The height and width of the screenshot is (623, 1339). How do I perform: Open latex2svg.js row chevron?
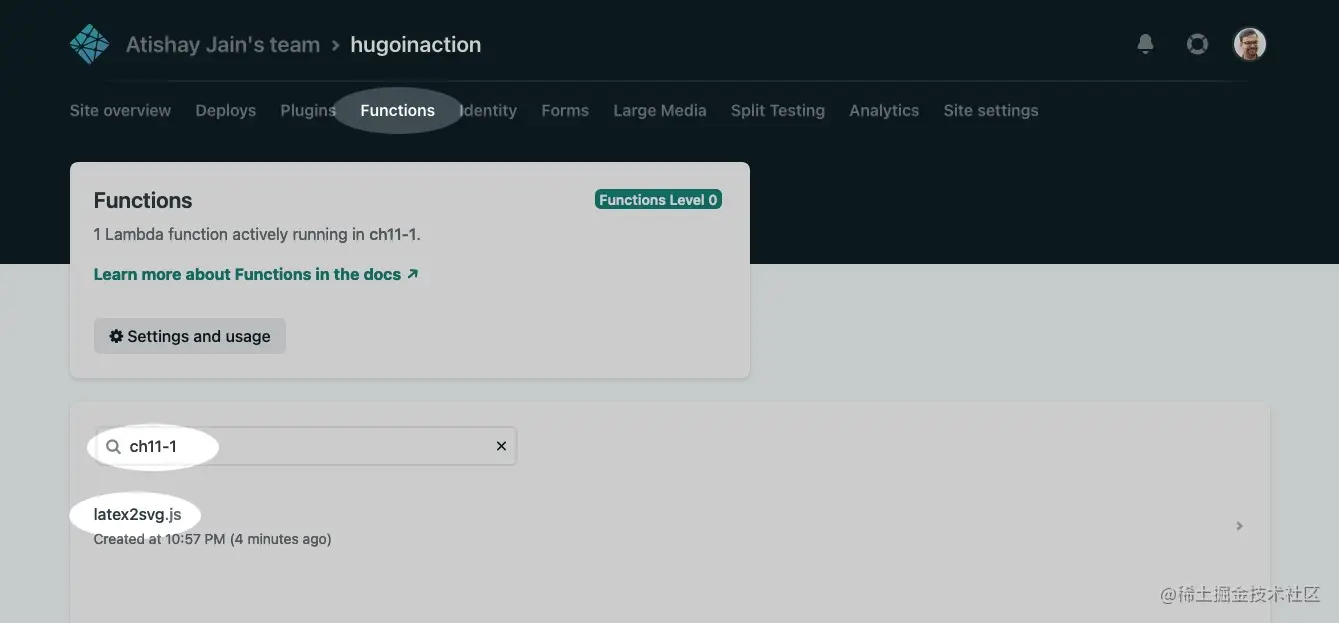pos(1239,526)
